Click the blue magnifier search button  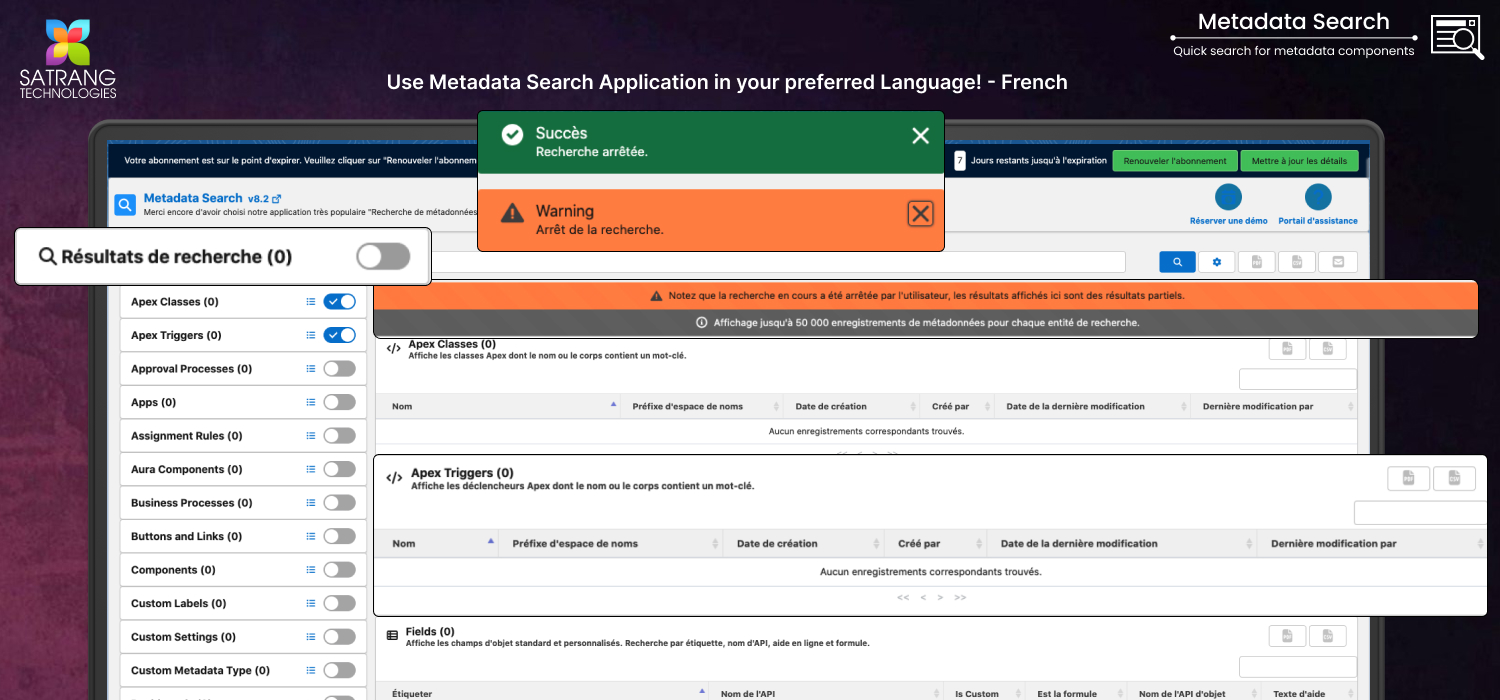pyautogui.click(x=1177, y=262)
